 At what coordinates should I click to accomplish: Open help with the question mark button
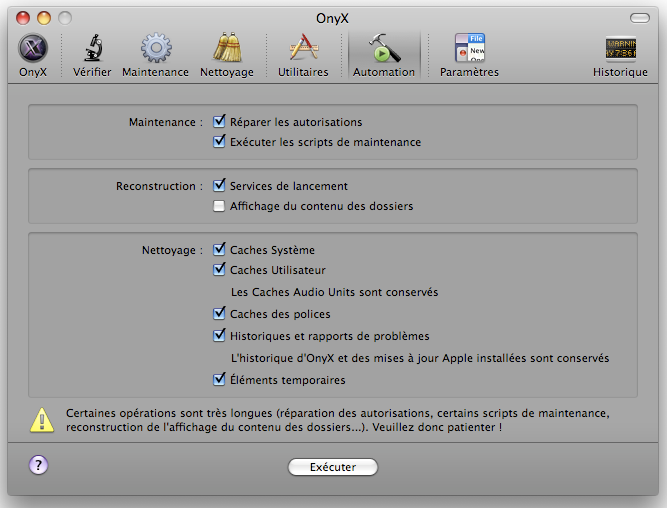39,465
